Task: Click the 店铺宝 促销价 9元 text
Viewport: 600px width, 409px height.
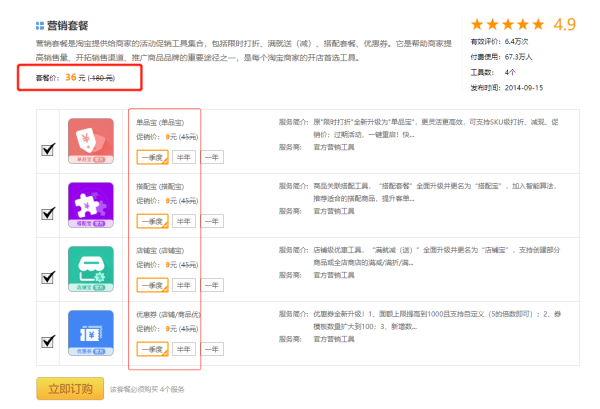Action: 167,264
